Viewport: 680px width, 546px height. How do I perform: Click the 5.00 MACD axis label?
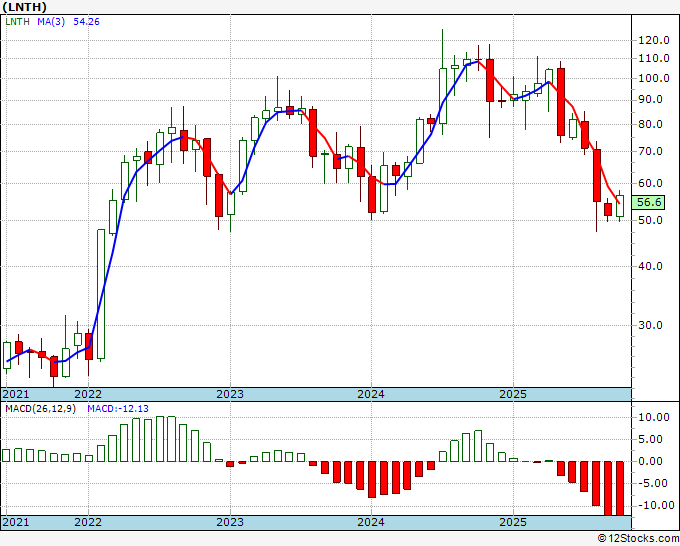click(x=651, y=439)
